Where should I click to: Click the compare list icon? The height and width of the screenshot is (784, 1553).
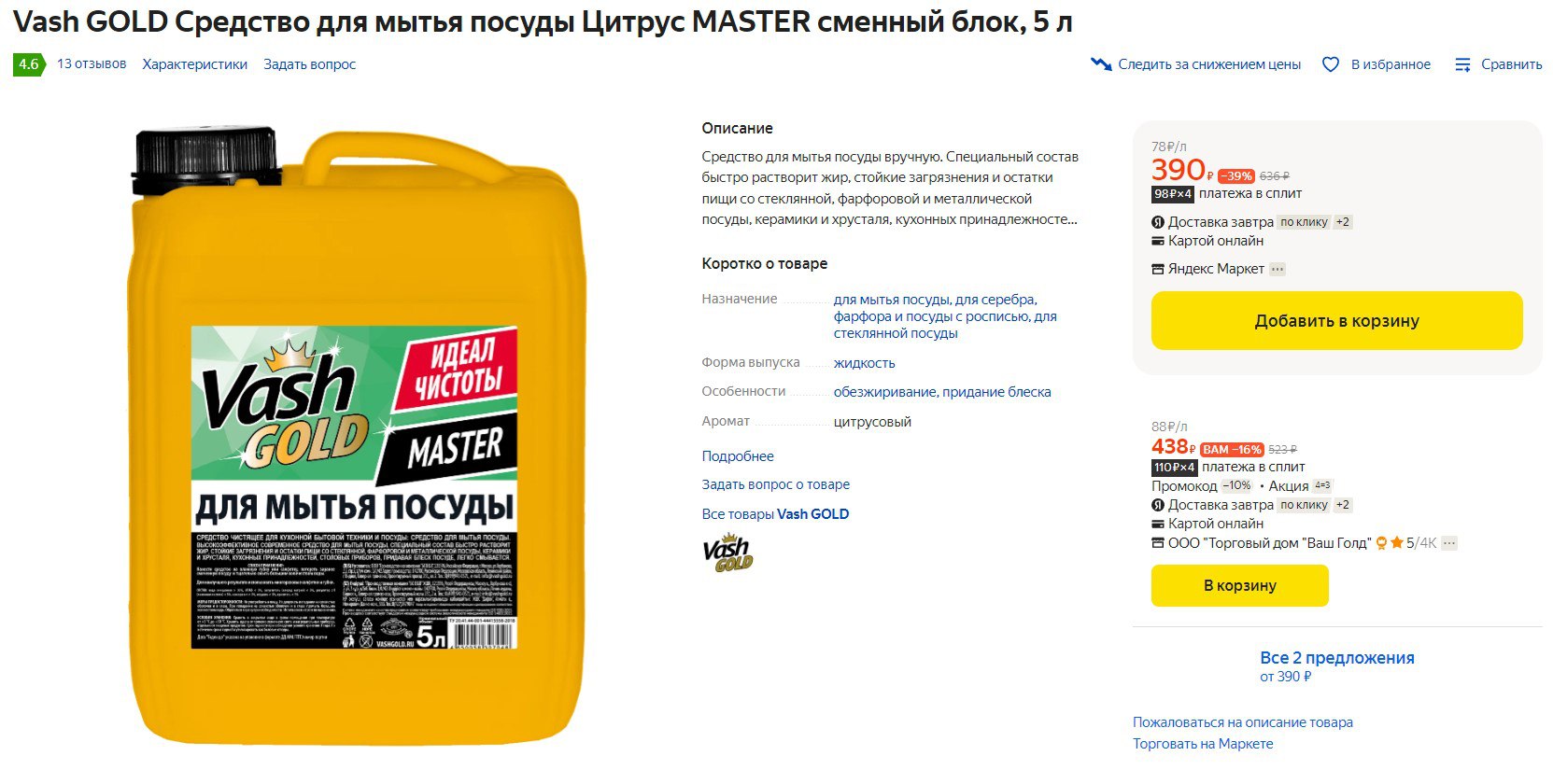coord(1462,64)
